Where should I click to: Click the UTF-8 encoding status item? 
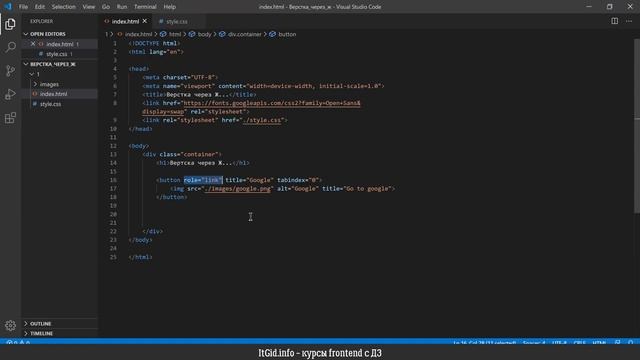click(559, 342)
